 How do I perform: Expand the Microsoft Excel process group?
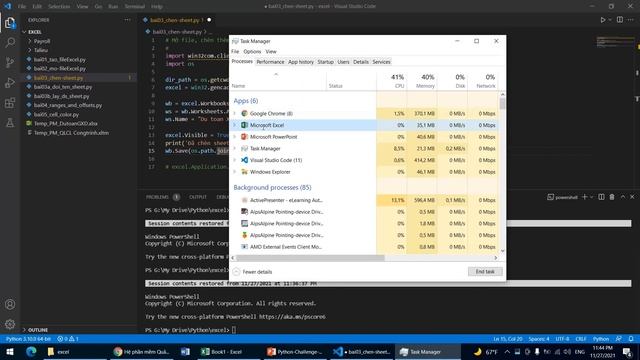pyautogui.click(x=235, y=125)
